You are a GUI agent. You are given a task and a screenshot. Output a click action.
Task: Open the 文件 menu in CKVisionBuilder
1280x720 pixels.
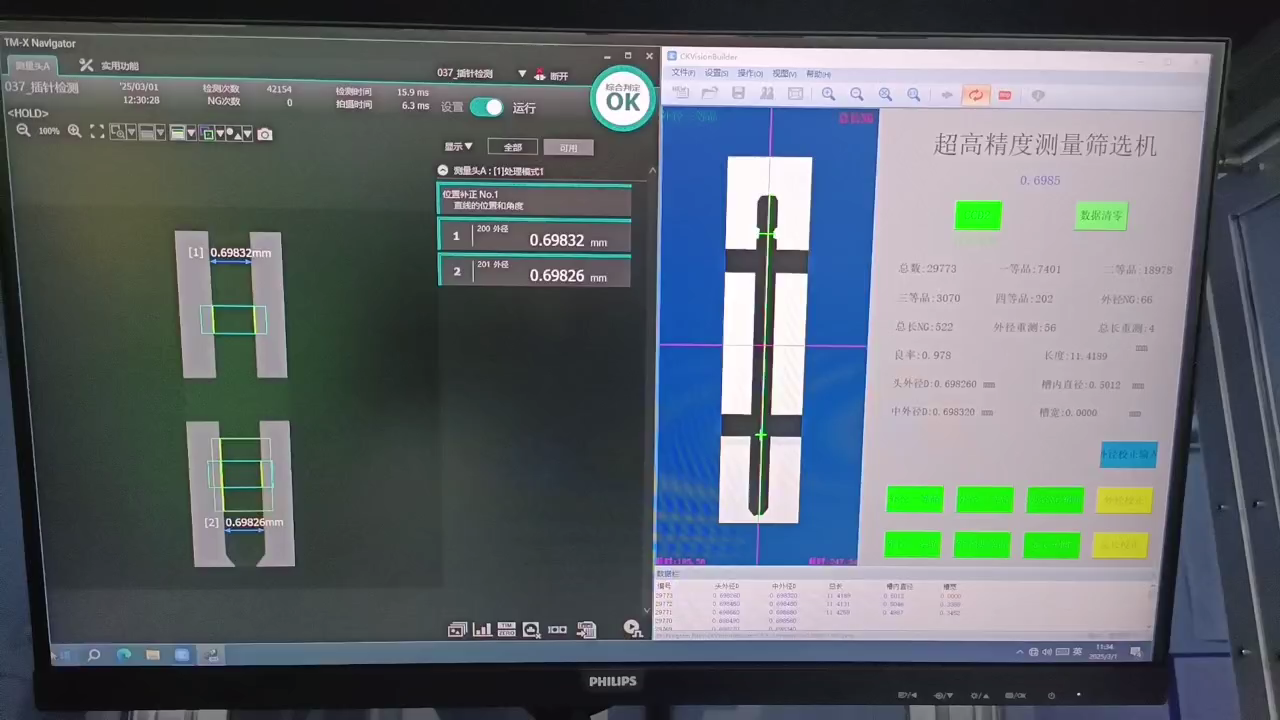point(682,74)
